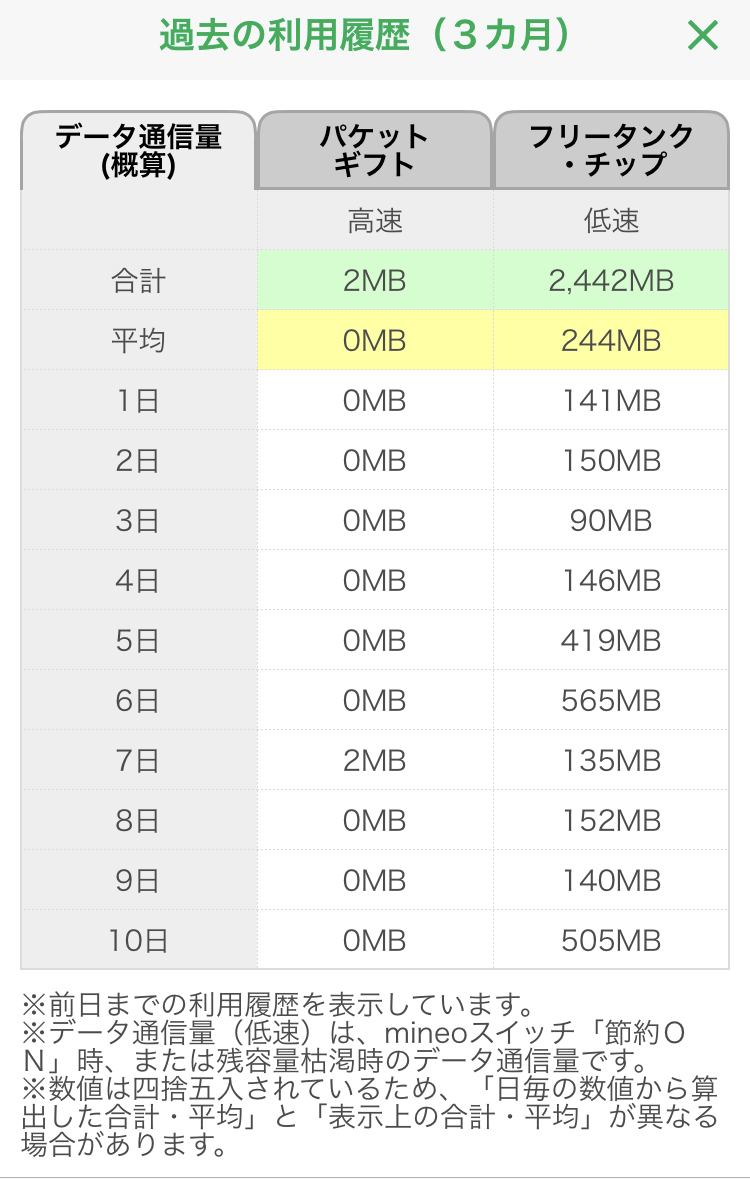Click the 1日 row label
The image size is (750, 1179).
(138, 401)
